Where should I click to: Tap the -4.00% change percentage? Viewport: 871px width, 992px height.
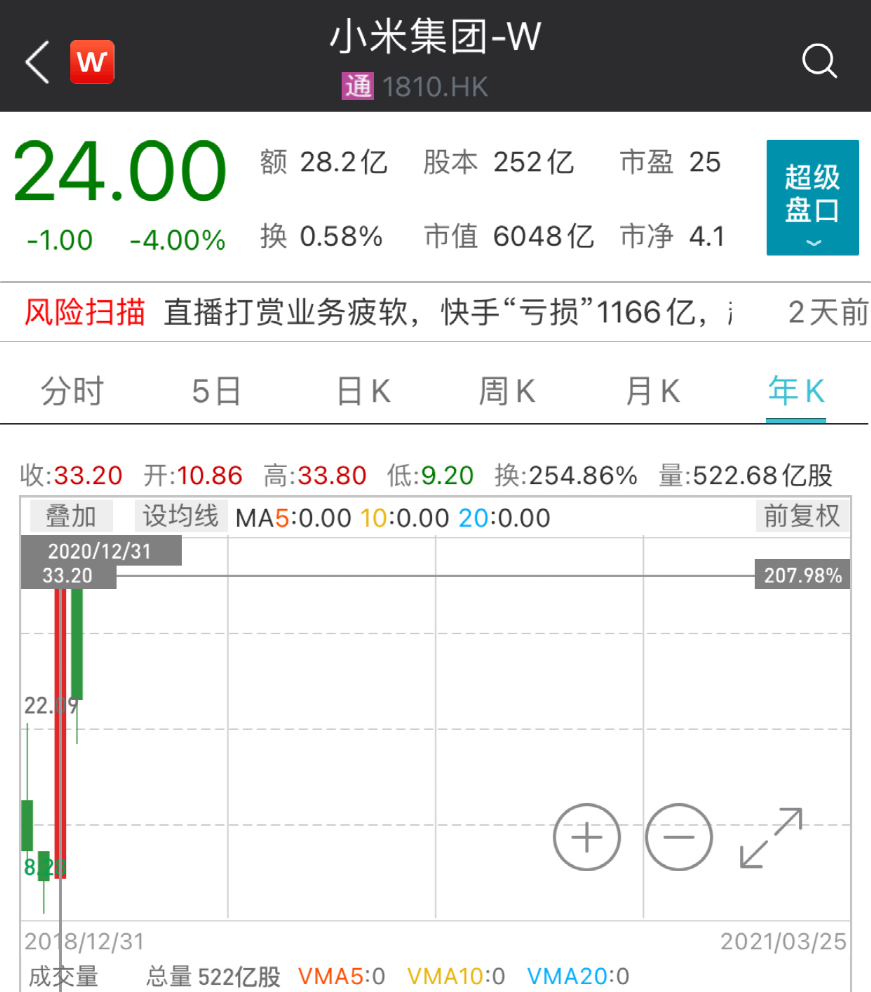177,240
